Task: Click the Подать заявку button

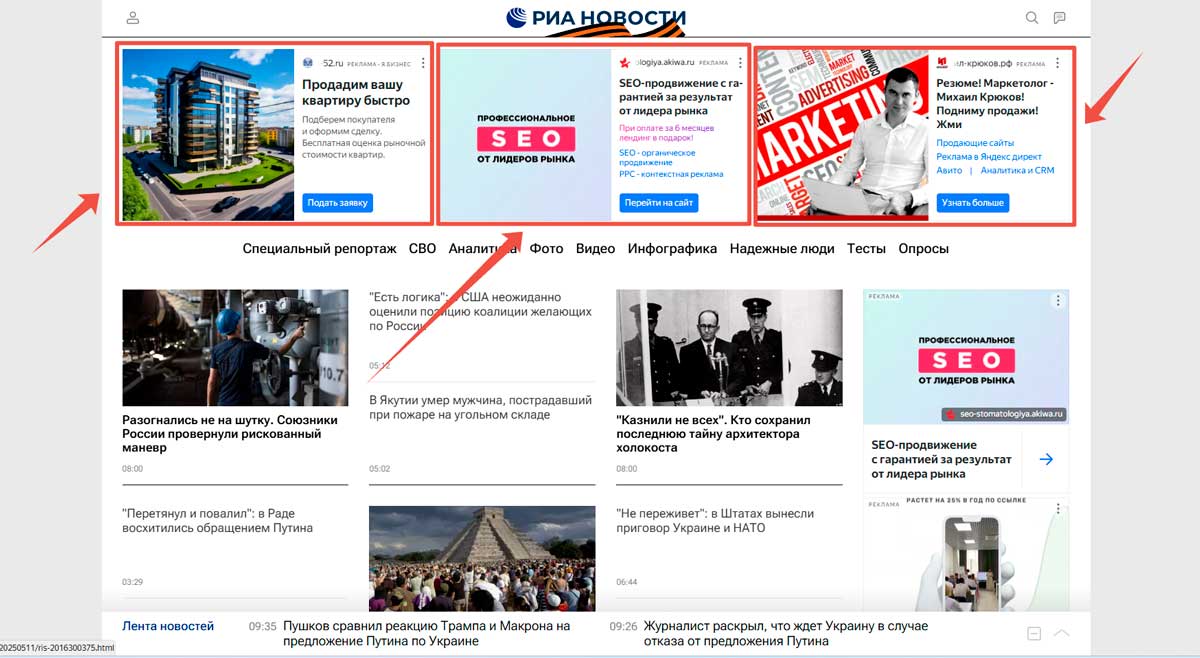Action: click(x=338, y=203)
